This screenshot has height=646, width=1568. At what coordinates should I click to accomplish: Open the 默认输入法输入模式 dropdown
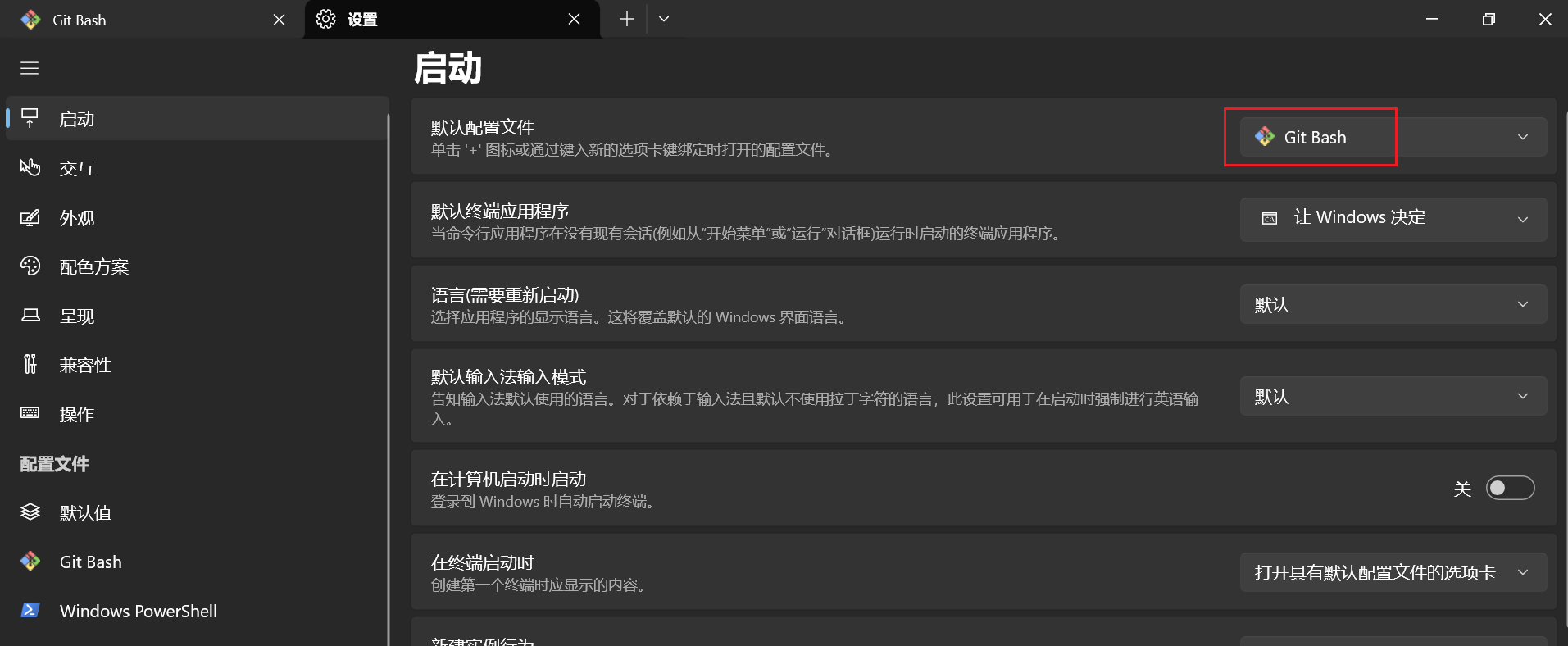click(x=1393, y=396)
